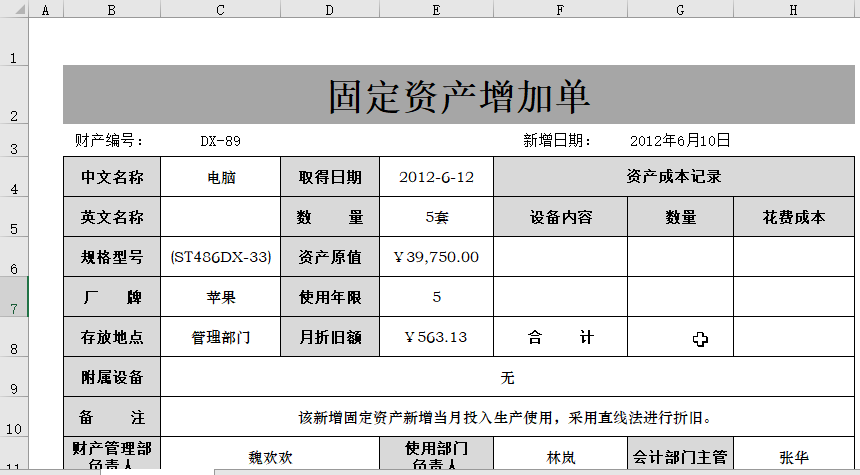The width and height of the screenshot is (860, 475).
Task: Select the remark cell about 直线法 depreciation
Action: [x=507, y=417]
